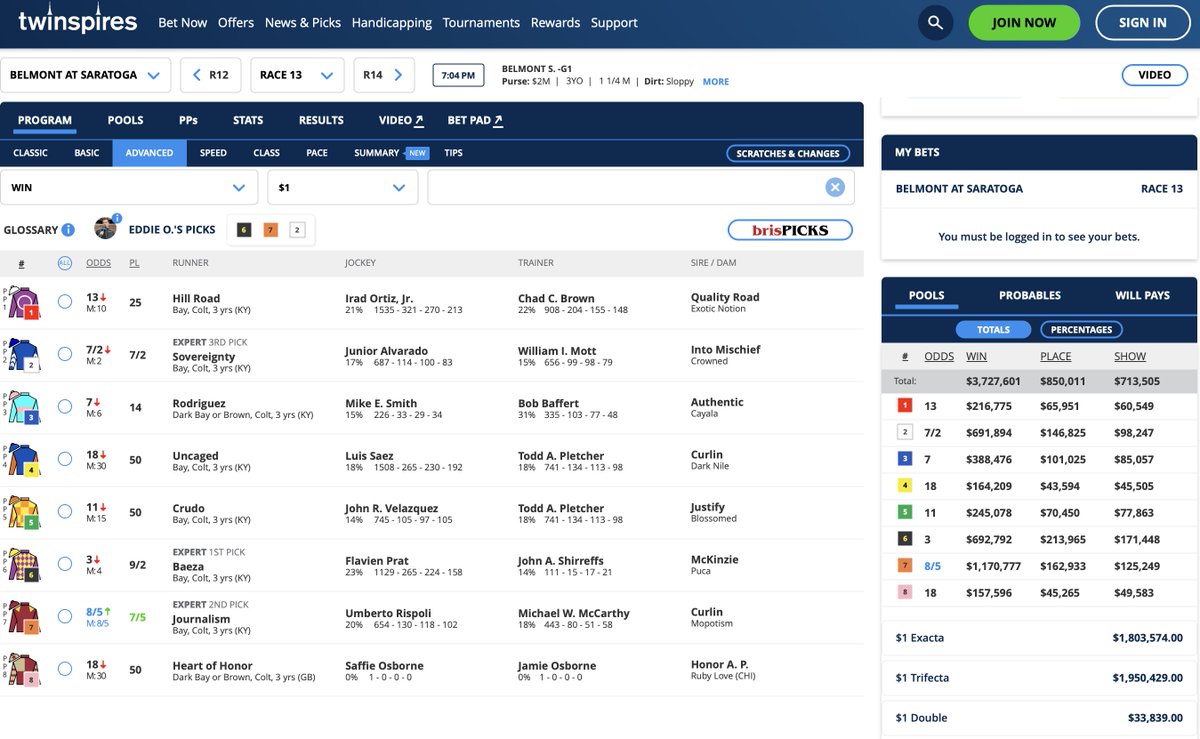Open brisPICKS button
This screenshot has width=1200, height=739.
point(790,230)
